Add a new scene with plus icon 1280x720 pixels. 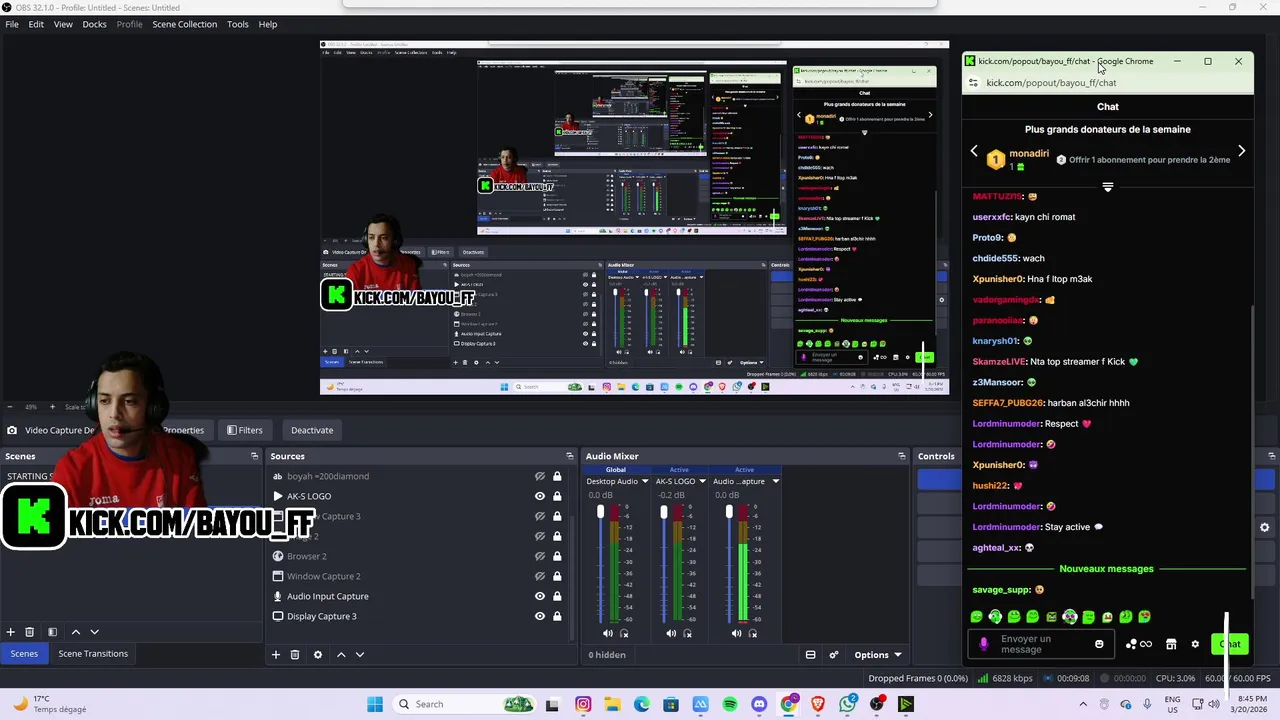point(10,632)
